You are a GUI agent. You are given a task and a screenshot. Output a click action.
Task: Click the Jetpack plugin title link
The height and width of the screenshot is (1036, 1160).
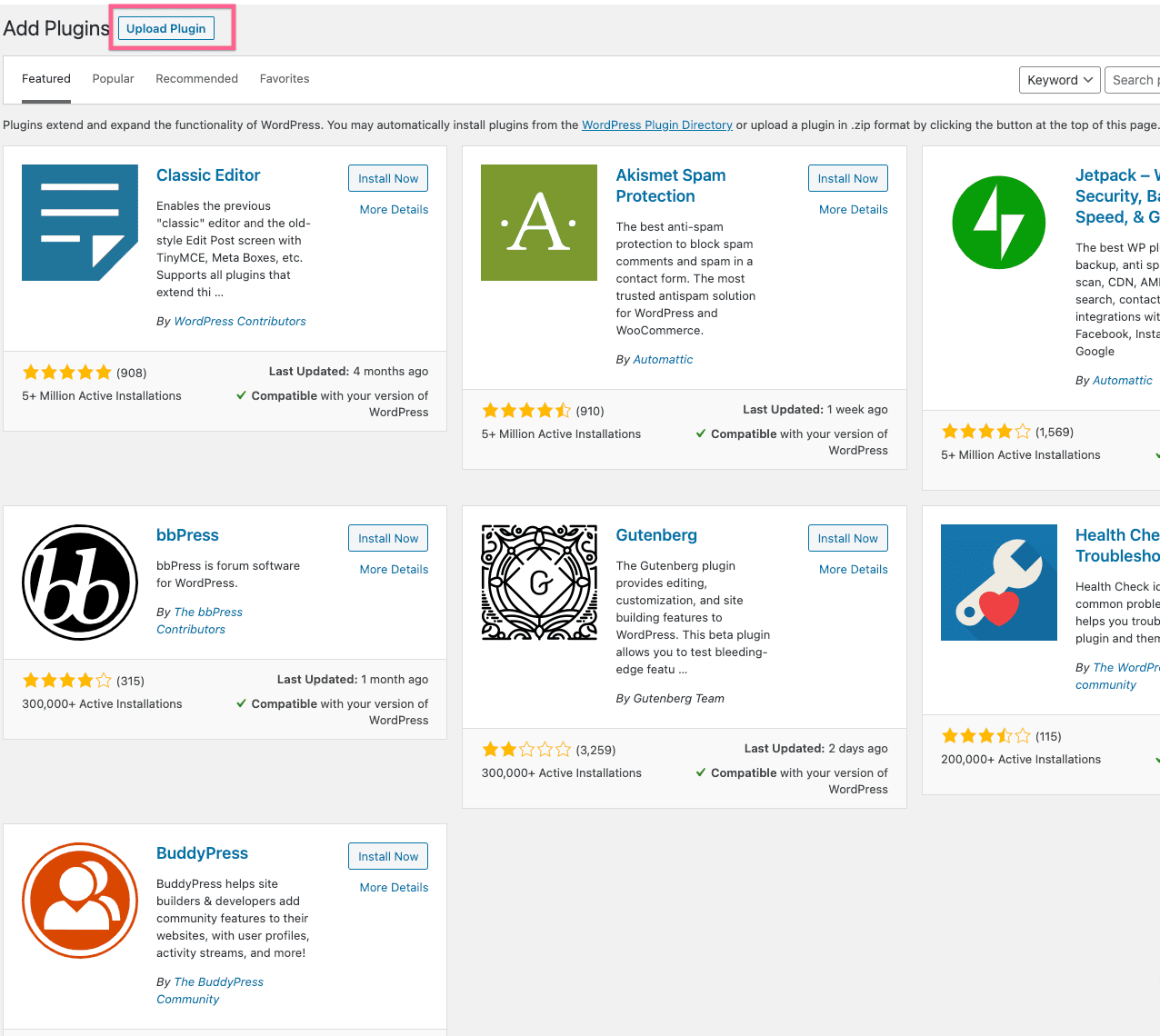[1117, 196]
